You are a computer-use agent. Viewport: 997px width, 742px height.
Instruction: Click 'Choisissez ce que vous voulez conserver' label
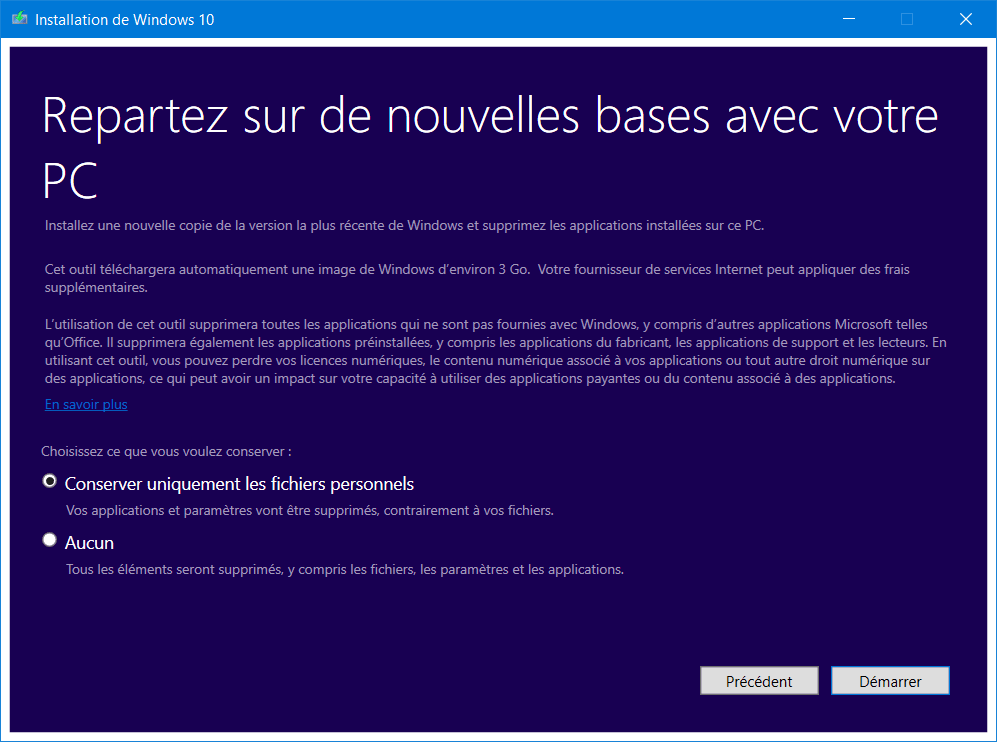(166, 451)
